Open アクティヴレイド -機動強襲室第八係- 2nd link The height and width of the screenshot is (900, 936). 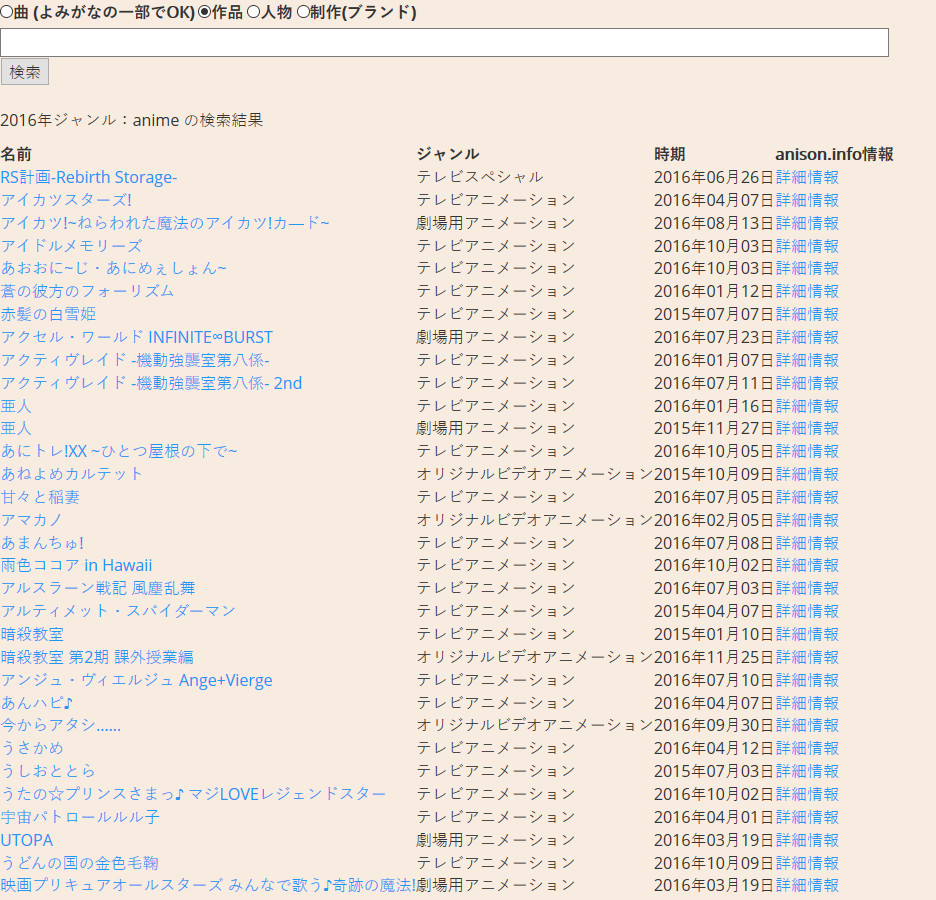(151, 383)
